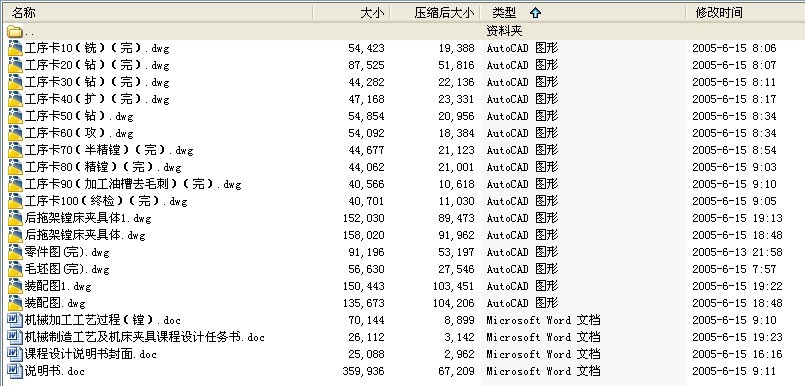Click the icon of 后拖架镗床夹具体.dwg
The width and height of the screenshot is (805, 386).
pyautogui.click(x=15, y=235)
